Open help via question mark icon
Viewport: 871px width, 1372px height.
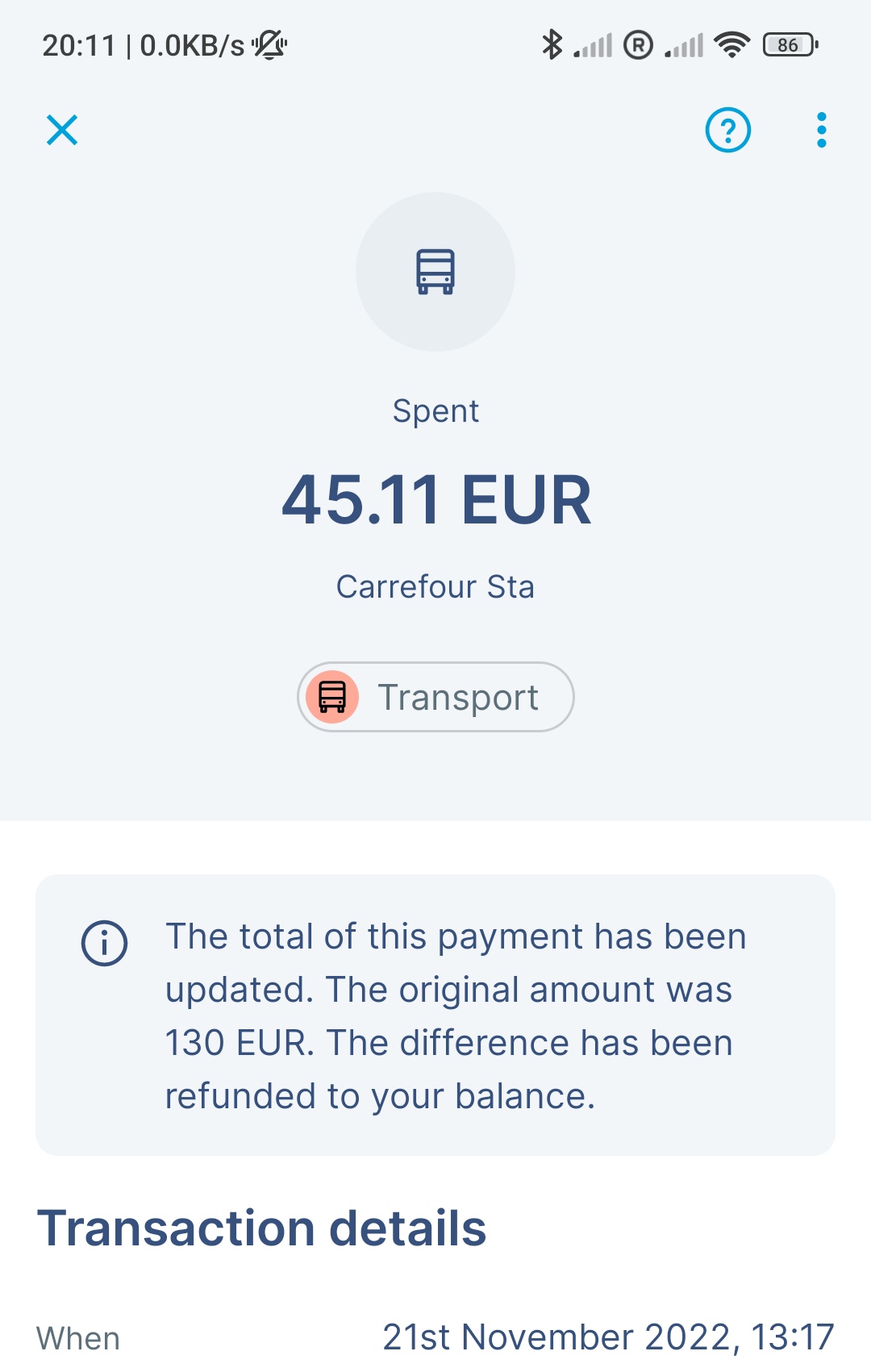pyautogui.click(x=728, y=130)
